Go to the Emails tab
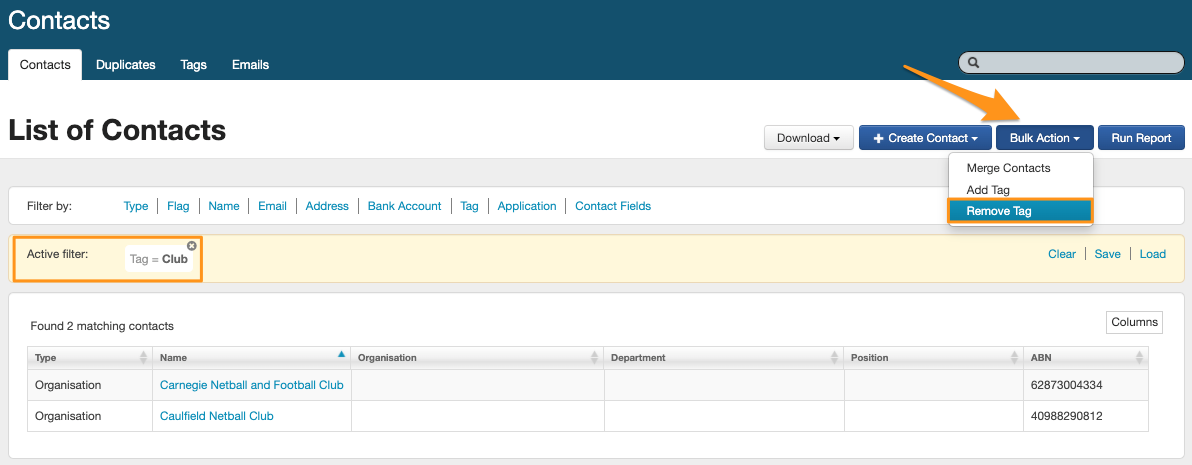The image size is (1192, 465). pos(250,65)
